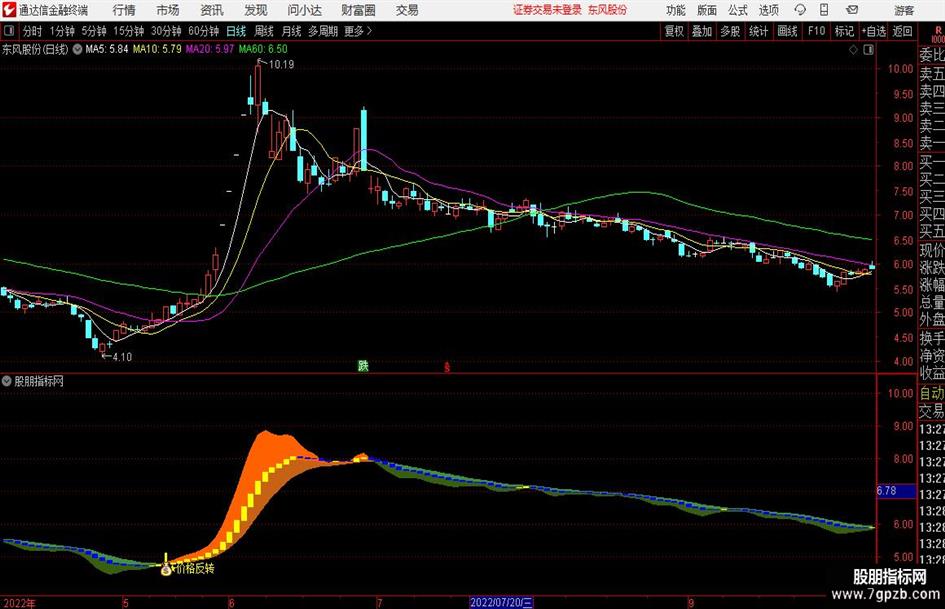Switch to 1分钟 period
Screen dimensions: 945x609
(61, 31)
